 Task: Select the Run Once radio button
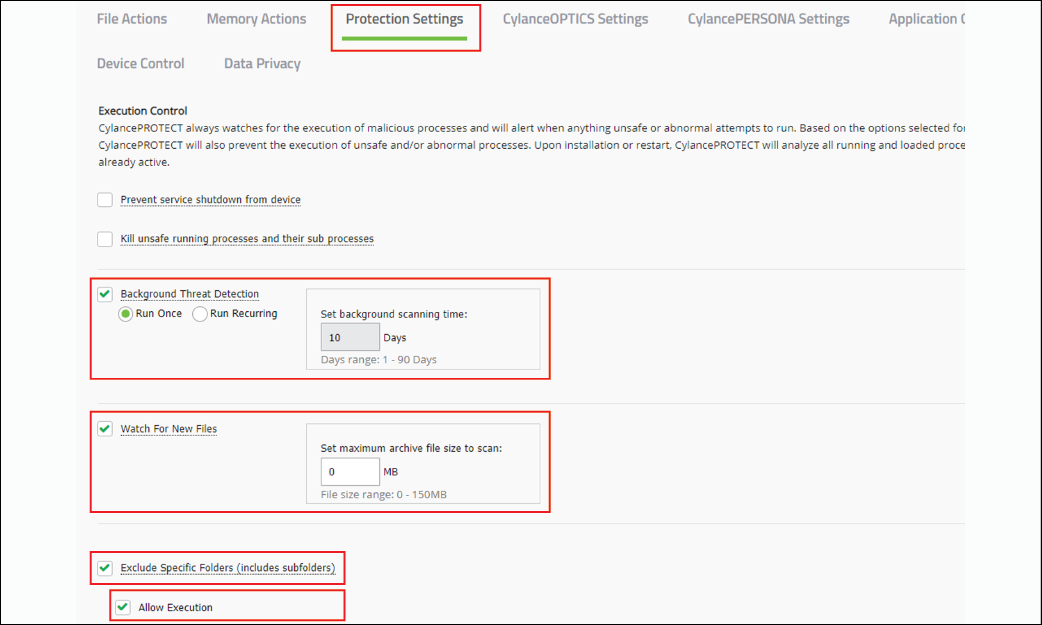[126, 314]
